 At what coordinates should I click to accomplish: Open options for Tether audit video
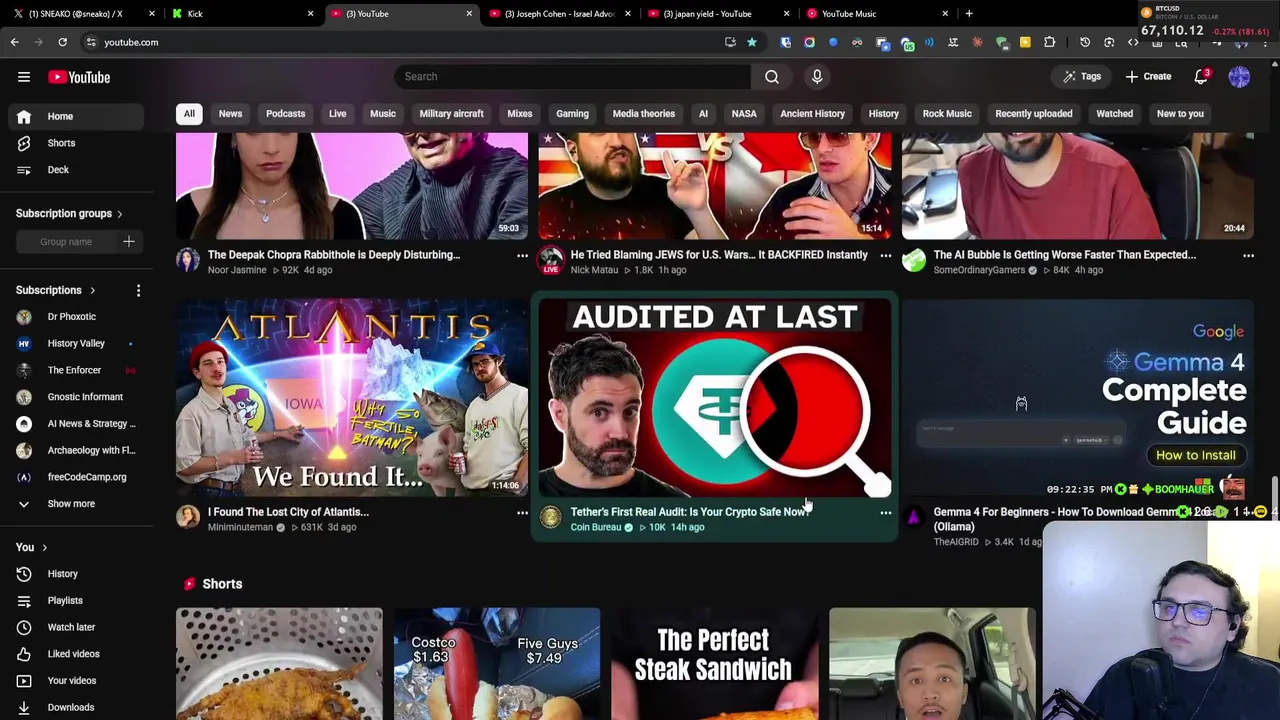[x=885, y=513]
